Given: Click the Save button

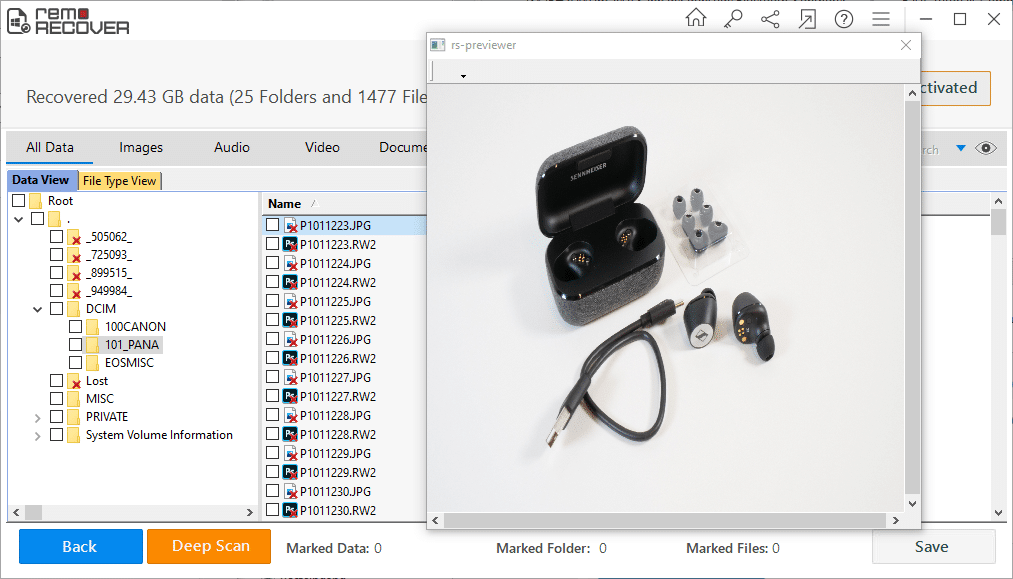Looking at the screenshot, I should coord(932,547).
